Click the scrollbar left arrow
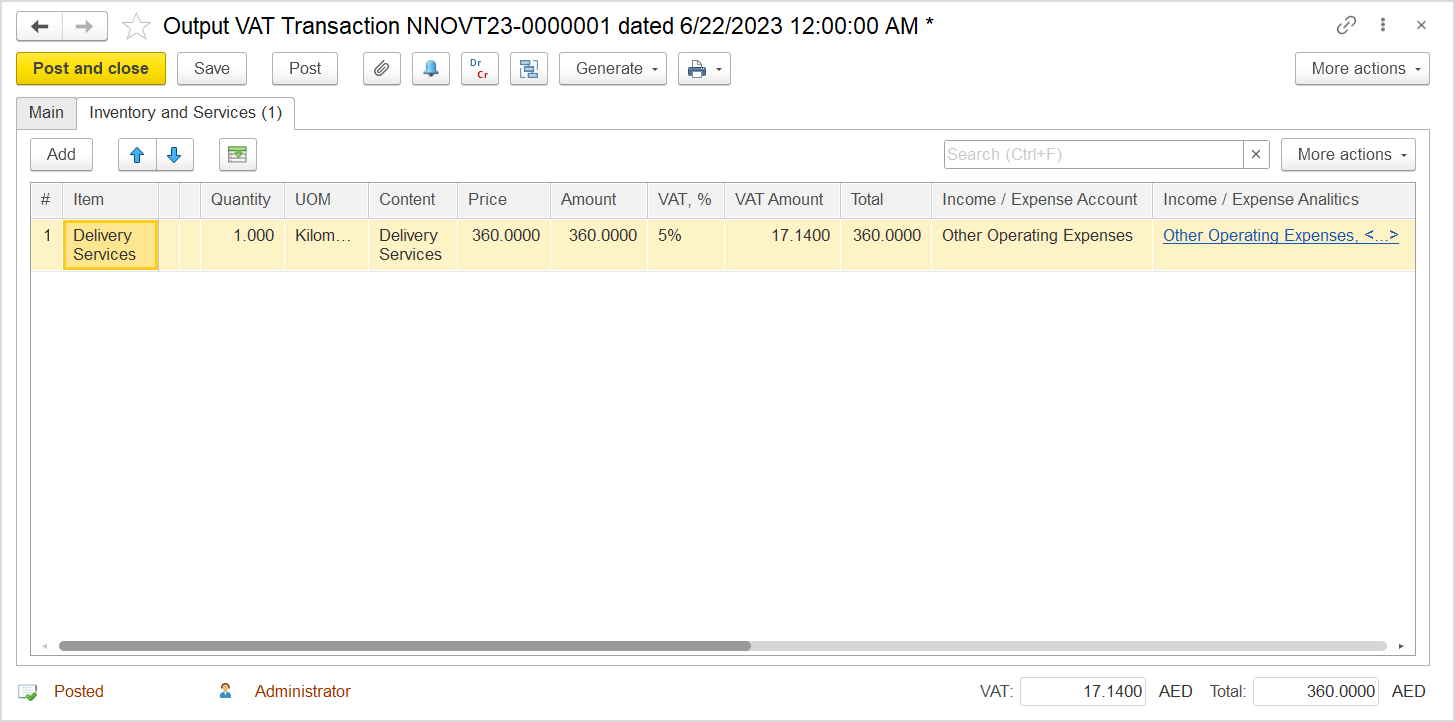The height and width of the screenshot is (722, 1455). pos(44,646)
